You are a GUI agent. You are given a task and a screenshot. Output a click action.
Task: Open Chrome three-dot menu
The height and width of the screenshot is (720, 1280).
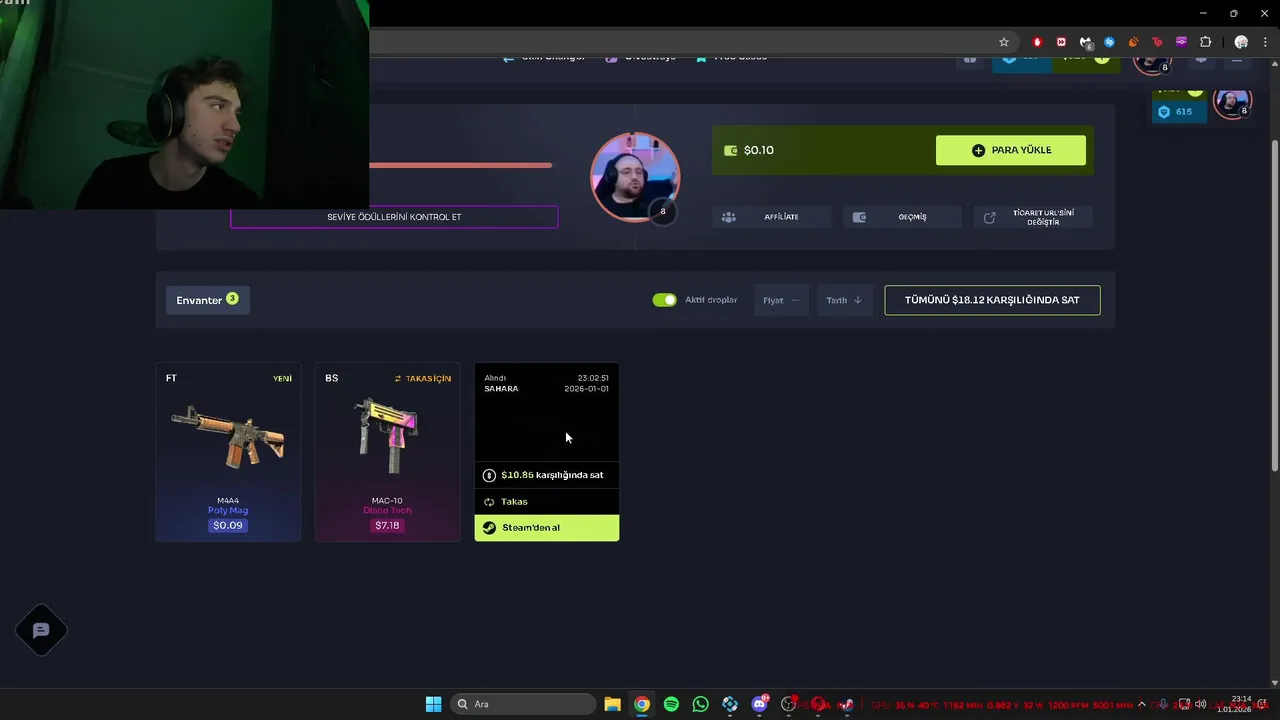[x=1265, y=42]
